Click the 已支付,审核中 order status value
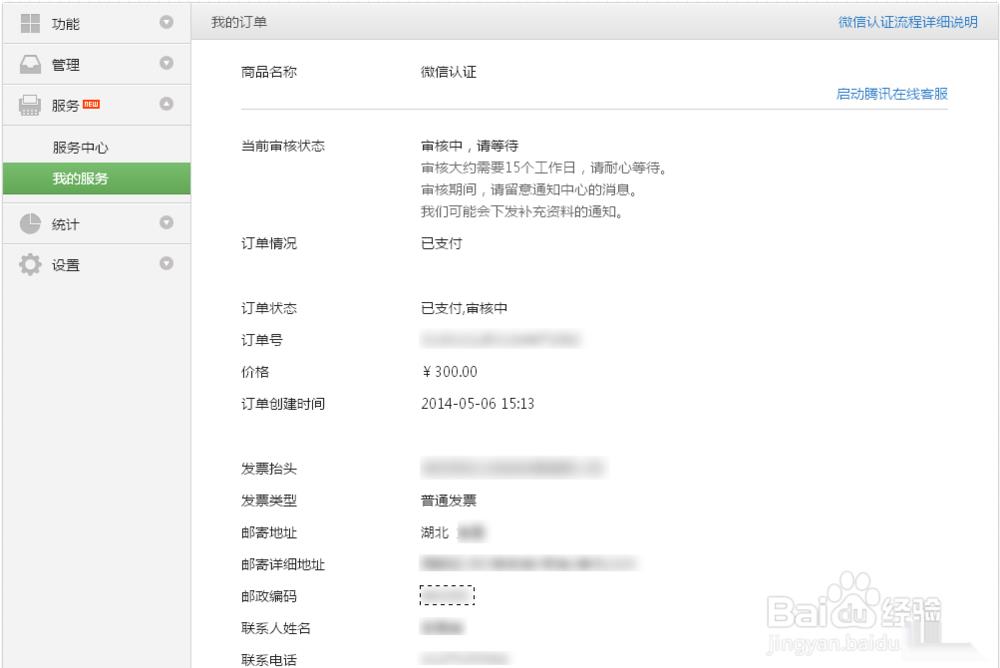The image size is (1000, 668). 464,308
